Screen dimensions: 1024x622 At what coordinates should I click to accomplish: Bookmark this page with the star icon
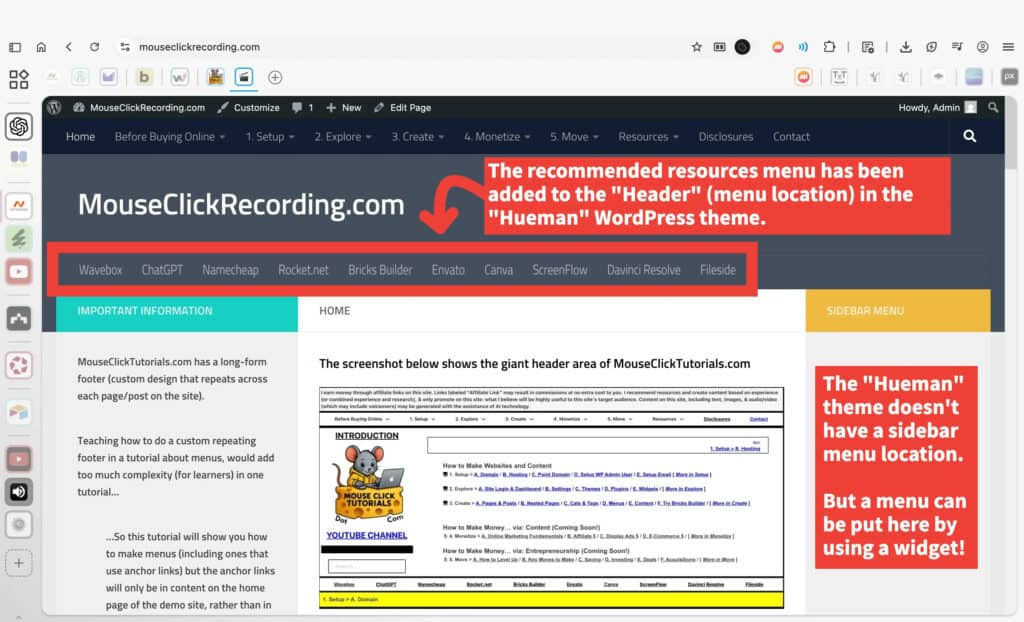pos(696,46)
